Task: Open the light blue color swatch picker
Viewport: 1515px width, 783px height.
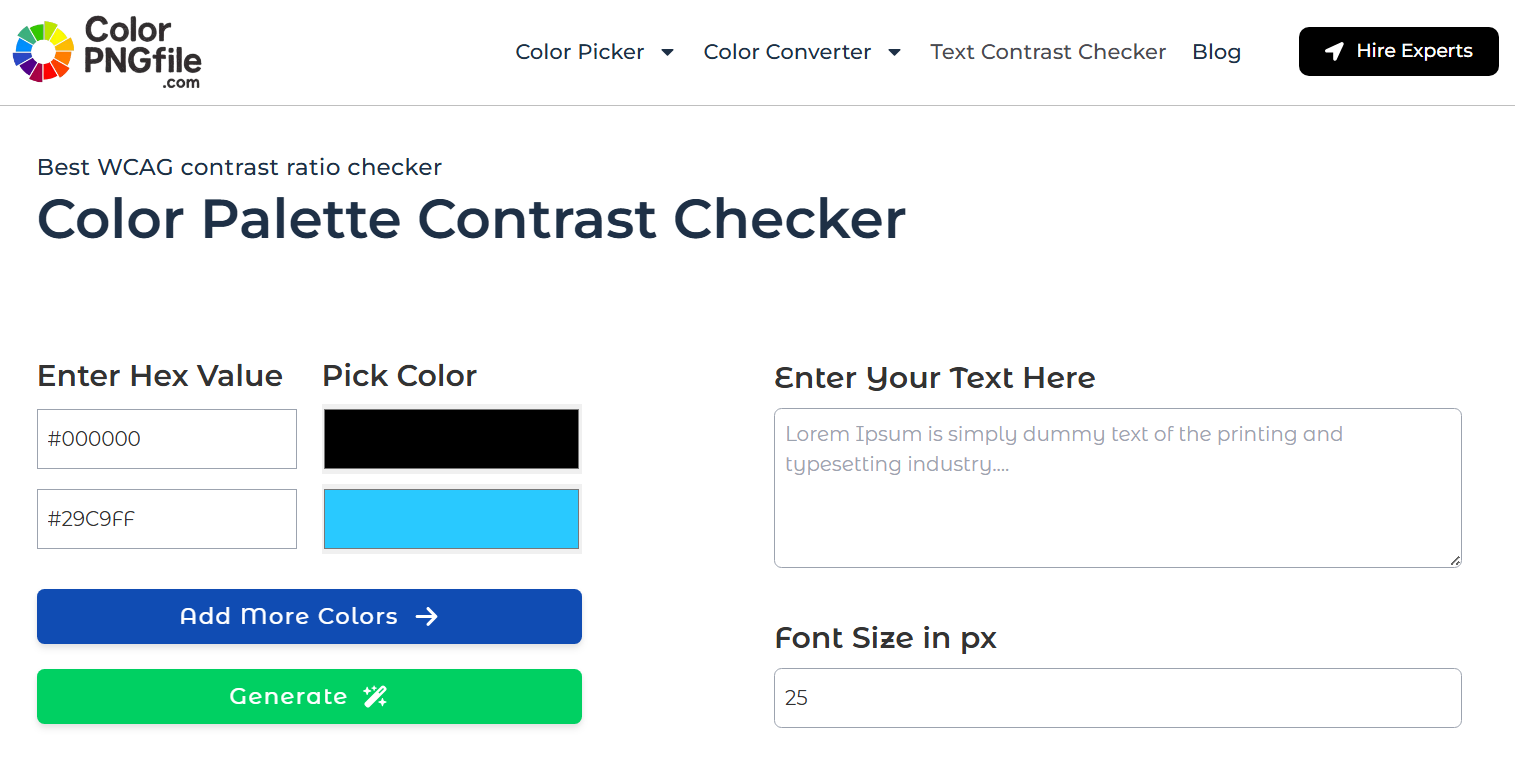Action: pos(451,518)
